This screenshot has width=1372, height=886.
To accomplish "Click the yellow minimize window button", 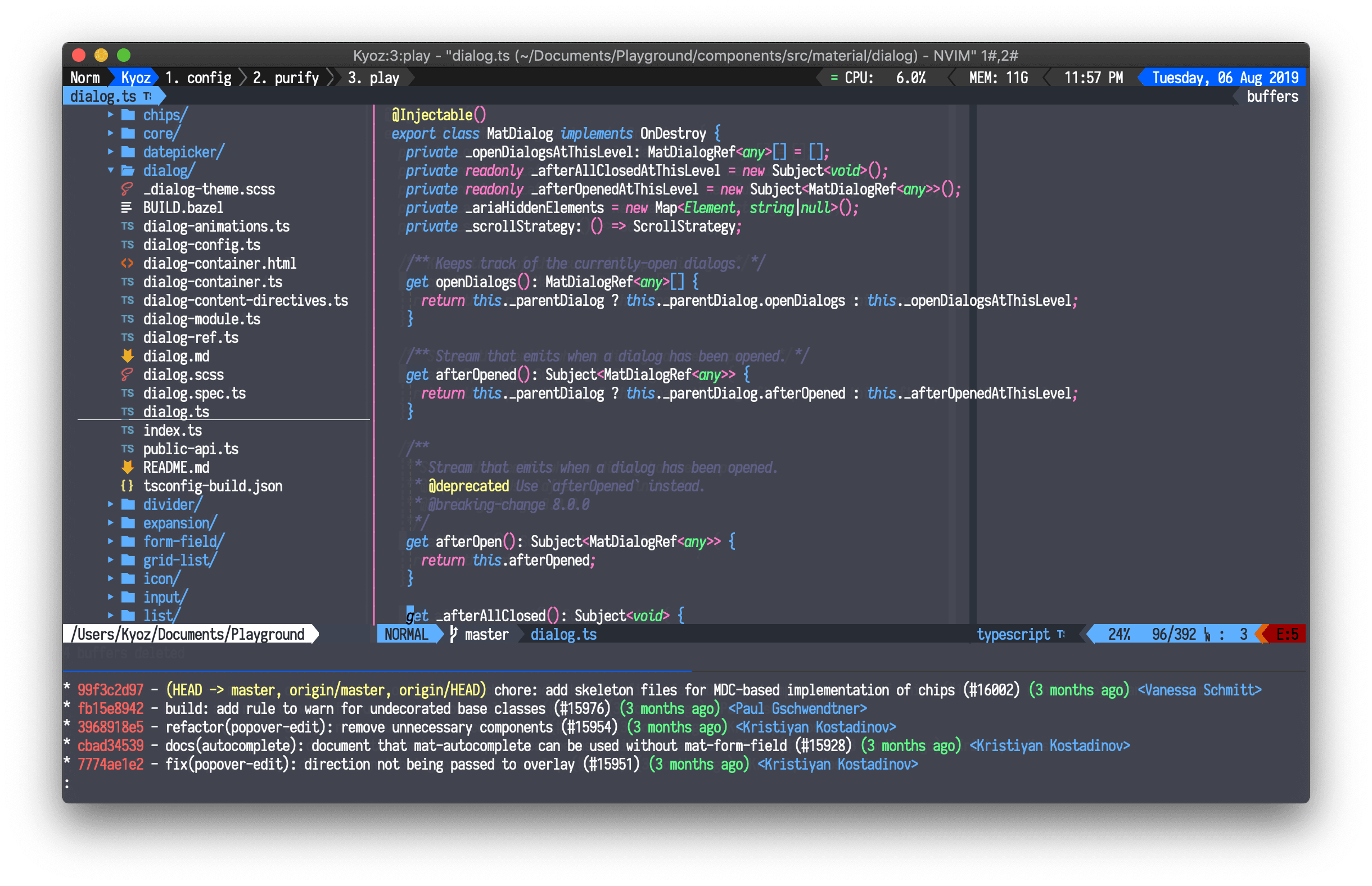I will 101,55.
